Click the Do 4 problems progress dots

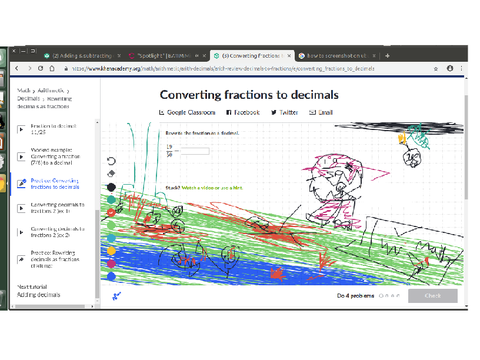click(x=389, y=296)
